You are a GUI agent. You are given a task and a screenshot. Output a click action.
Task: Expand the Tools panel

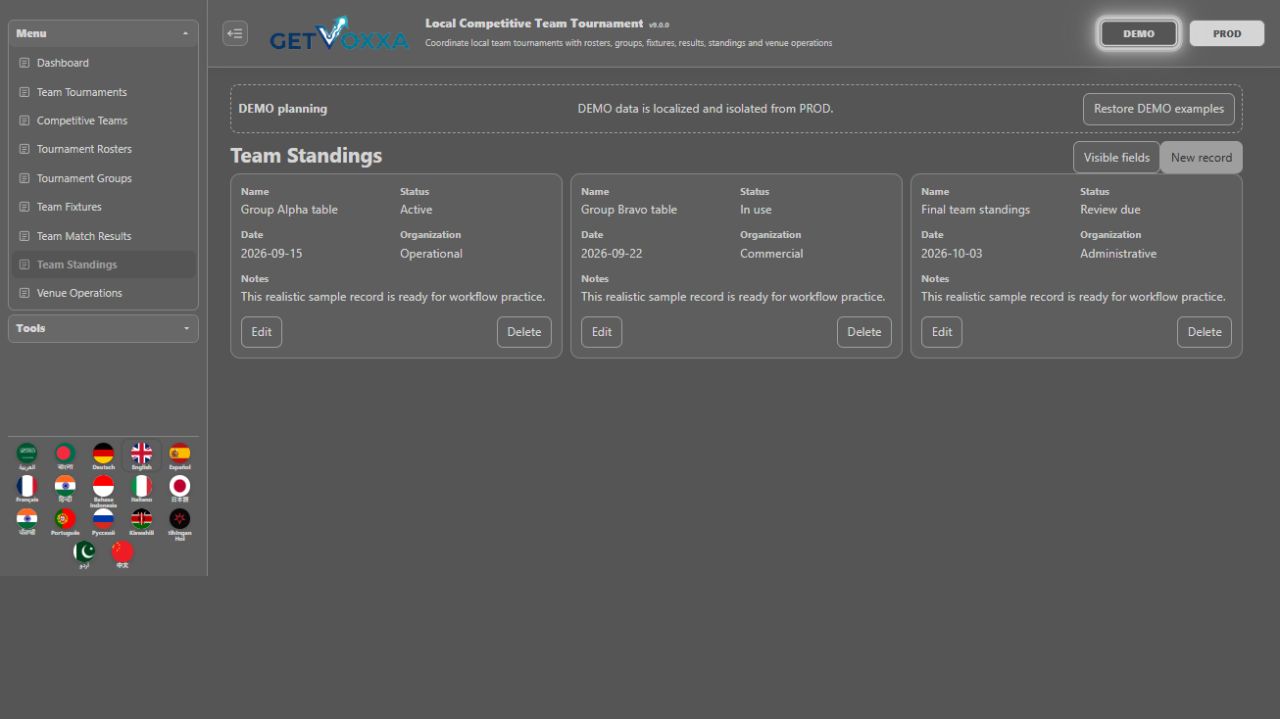click(x=103, y=328)
